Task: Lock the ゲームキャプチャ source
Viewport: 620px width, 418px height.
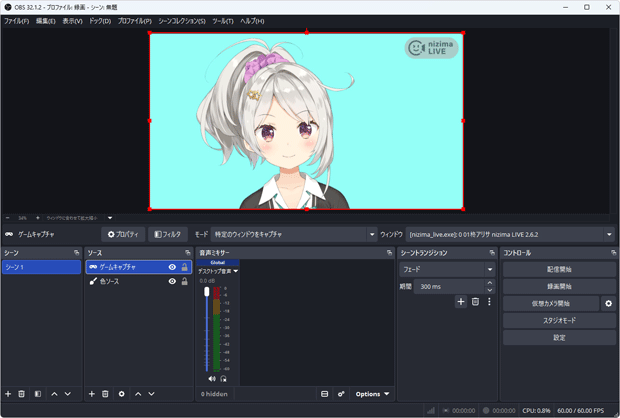Action: coord(184,267)
